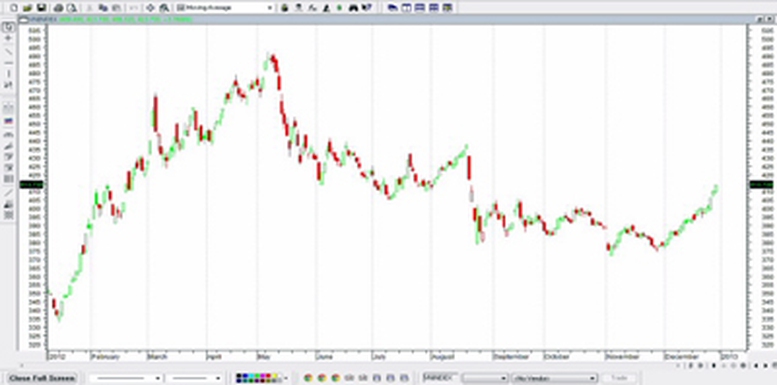Viewport: 777px width, 385px height.
Task: Select the pointer tool at the top of the sidebar
Action: tap(8, 26)
